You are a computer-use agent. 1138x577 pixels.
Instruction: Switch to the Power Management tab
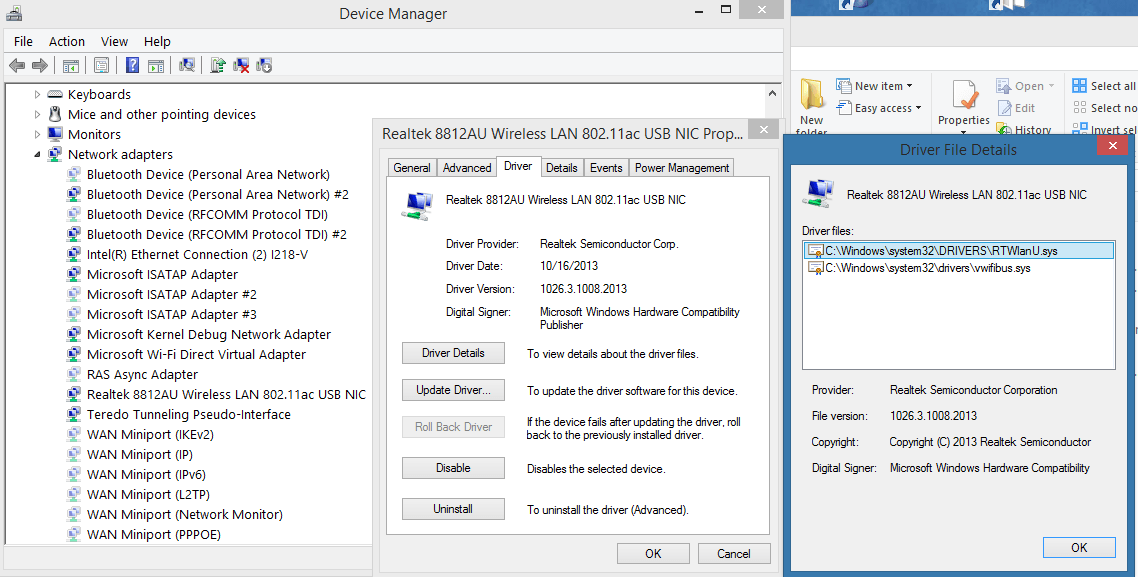pyautogui.click(x=682, y=168)
